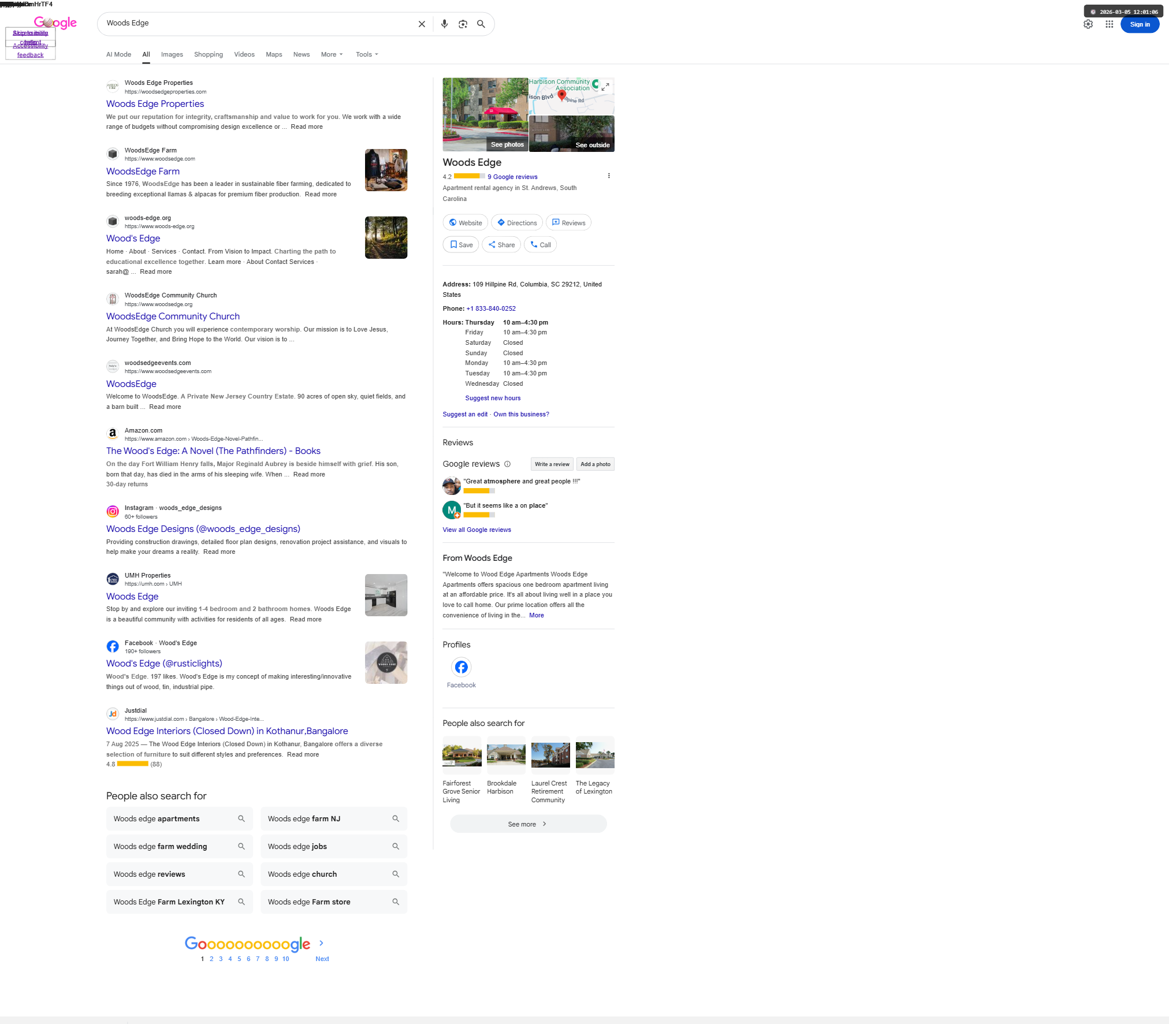
Task: Click the Facebook favicon beside Wood's Edge result
Action: [x=113, y=646]
